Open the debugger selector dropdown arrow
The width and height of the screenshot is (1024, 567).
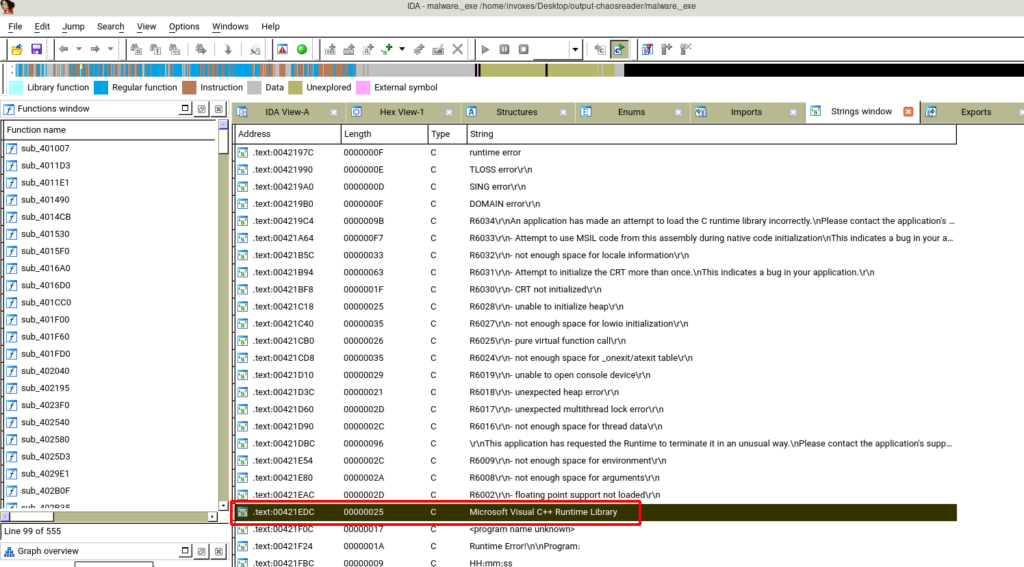(x=575, y=50)
